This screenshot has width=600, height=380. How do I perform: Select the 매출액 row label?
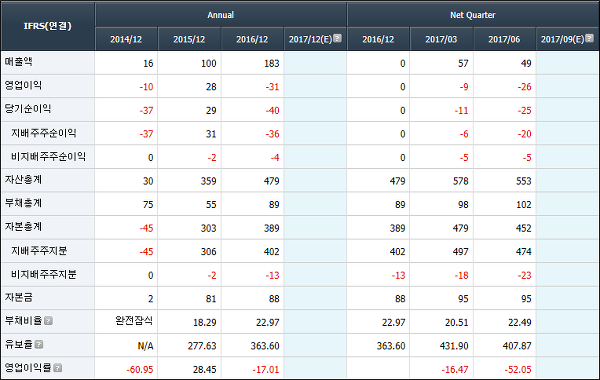(19, 62)
